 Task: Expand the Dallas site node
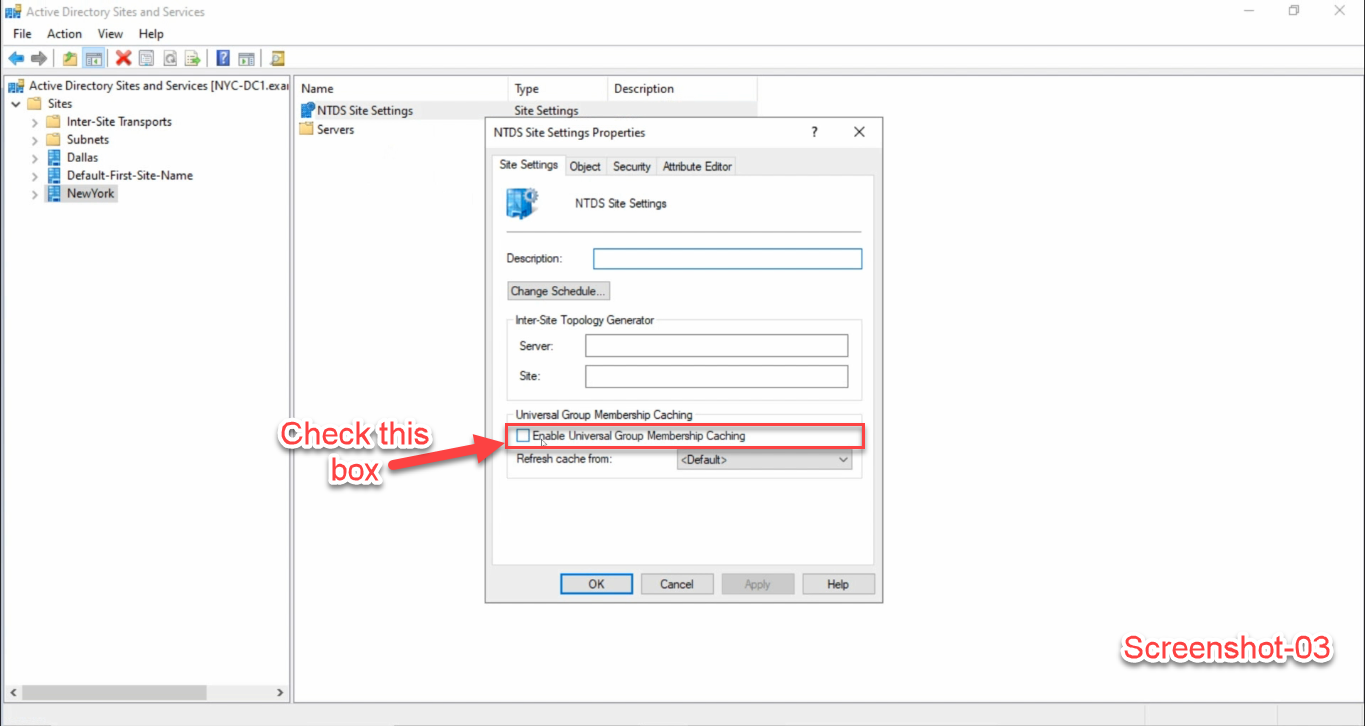click(x=35, y=157)
